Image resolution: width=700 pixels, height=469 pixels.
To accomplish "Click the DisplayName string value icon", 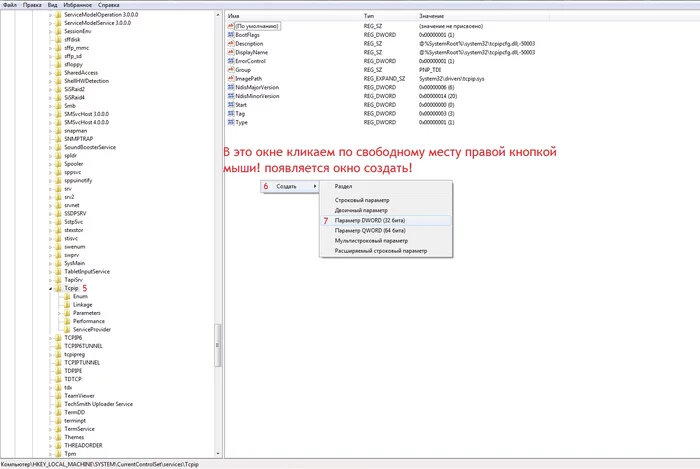I will pos(231,52).
